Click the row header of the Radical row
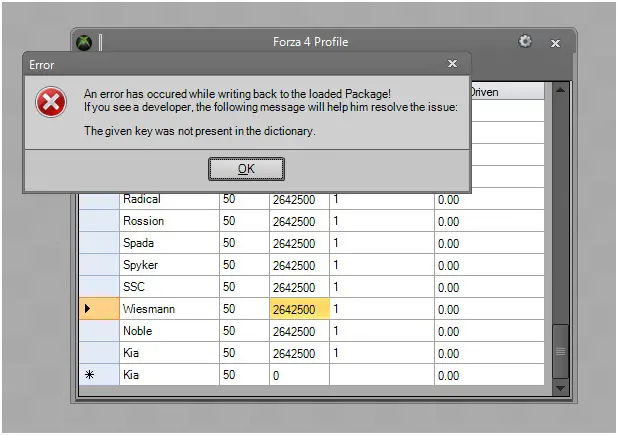The width and height of the screenshot is (618, 435). click(99, 201)
